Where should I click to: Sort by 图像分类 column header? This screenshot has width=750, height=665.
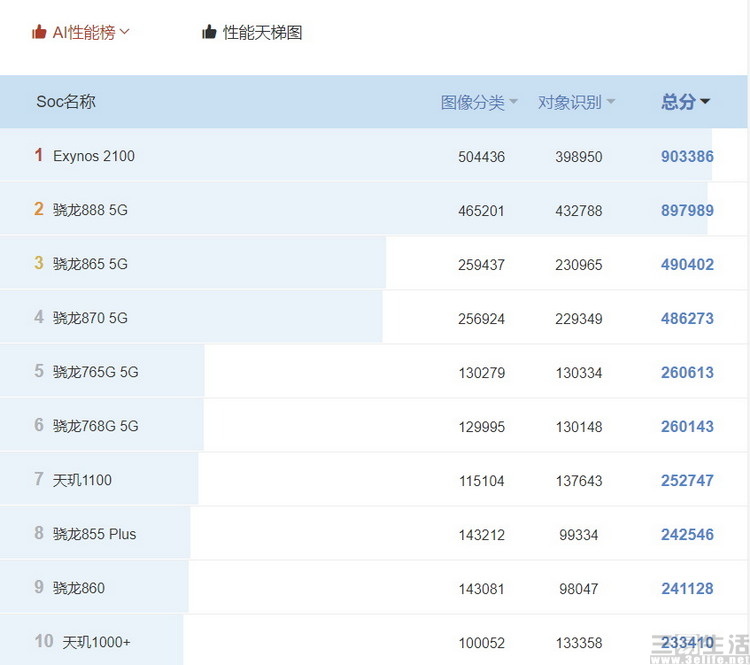[x=473, y=102]
